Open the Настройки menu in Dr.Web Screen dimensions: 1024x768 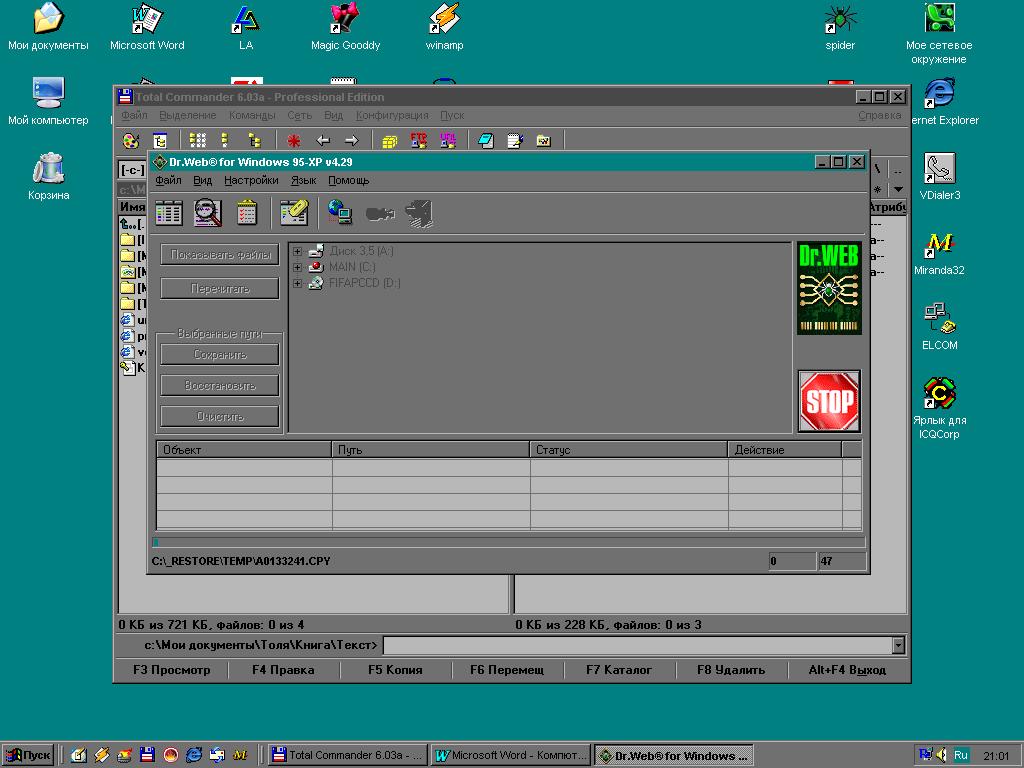pos(251,181)
